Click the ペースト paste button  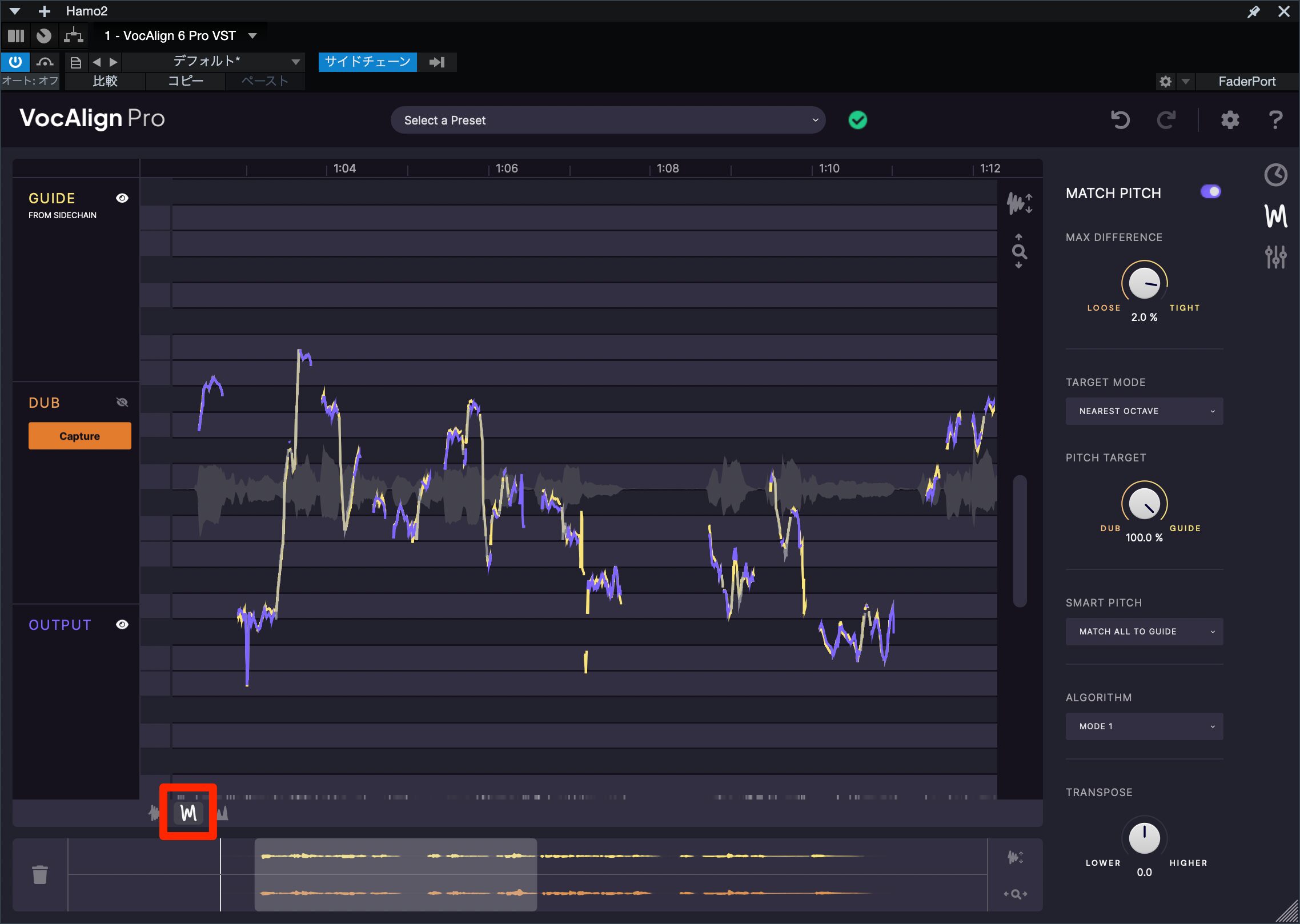pos(265,81)
